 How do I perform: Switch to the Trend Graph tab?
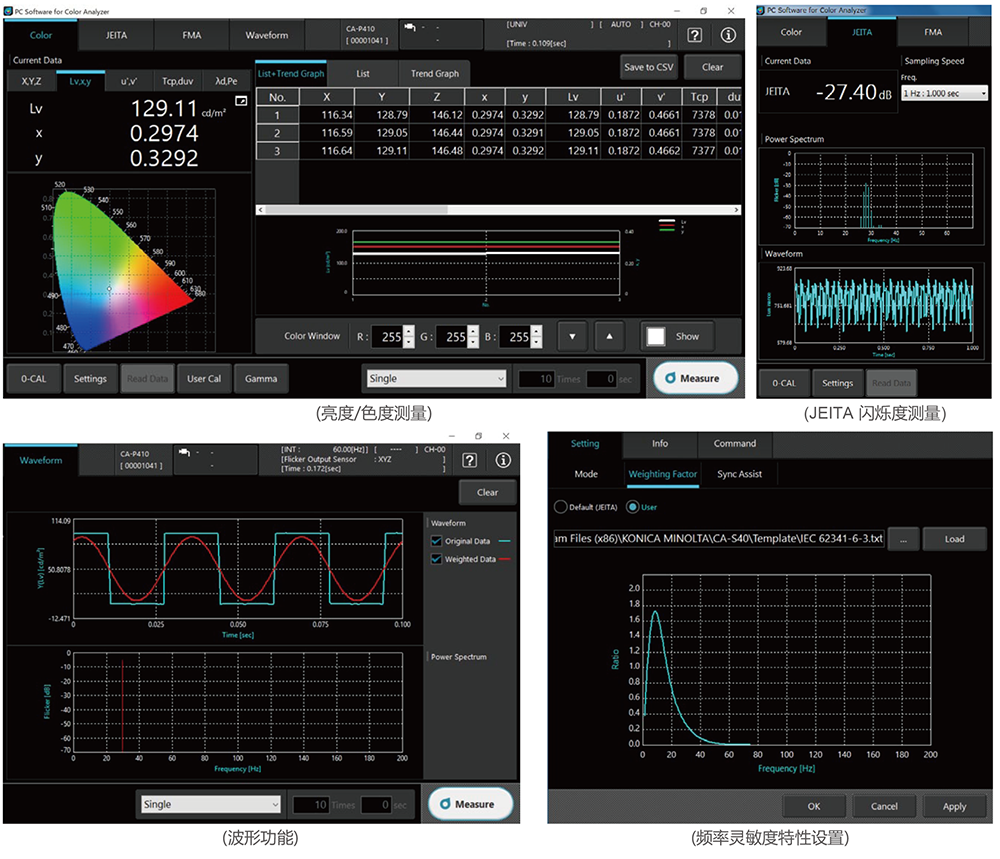click(x=434, y=74)
